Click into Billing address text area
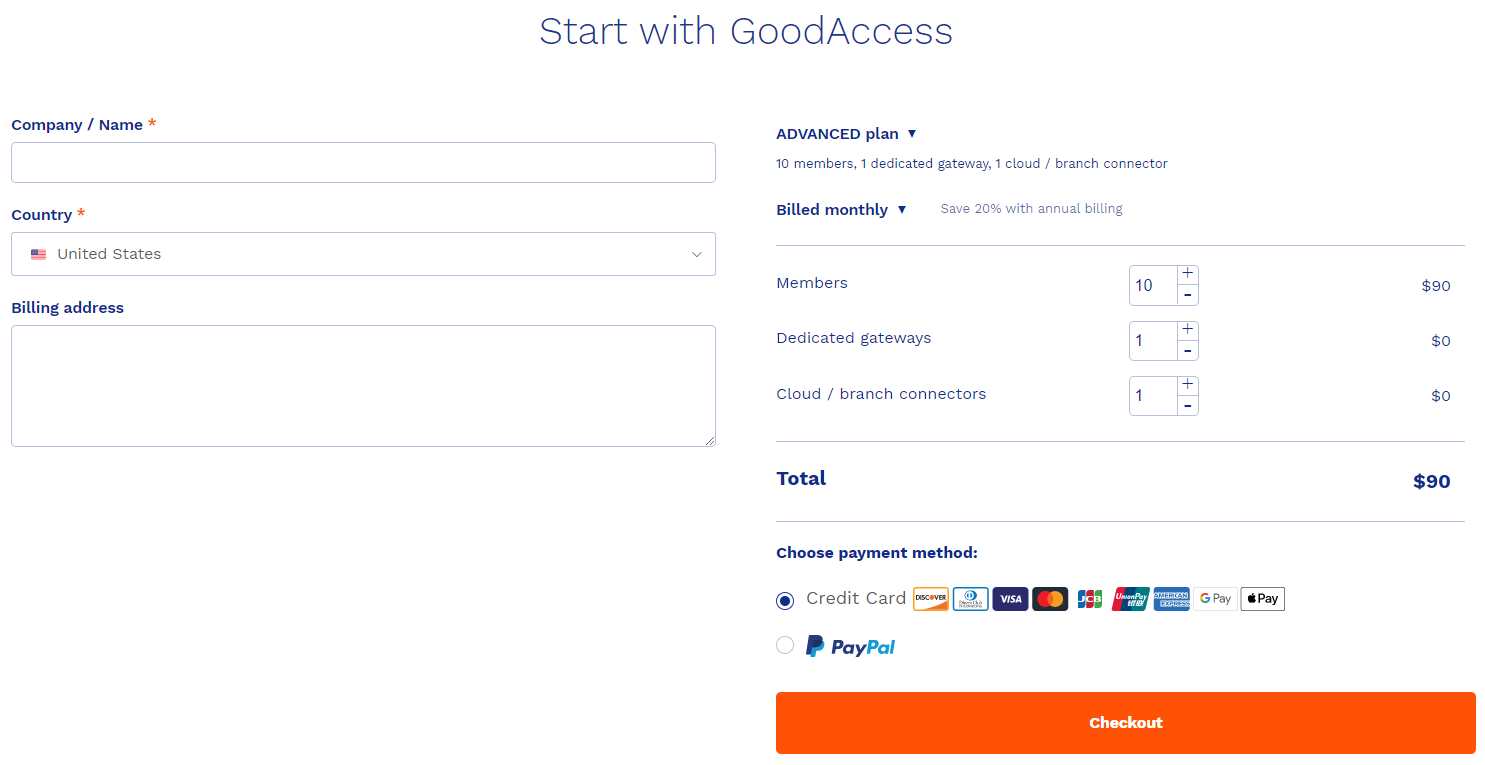This screenshot has width=1485, height=765. 363,385
